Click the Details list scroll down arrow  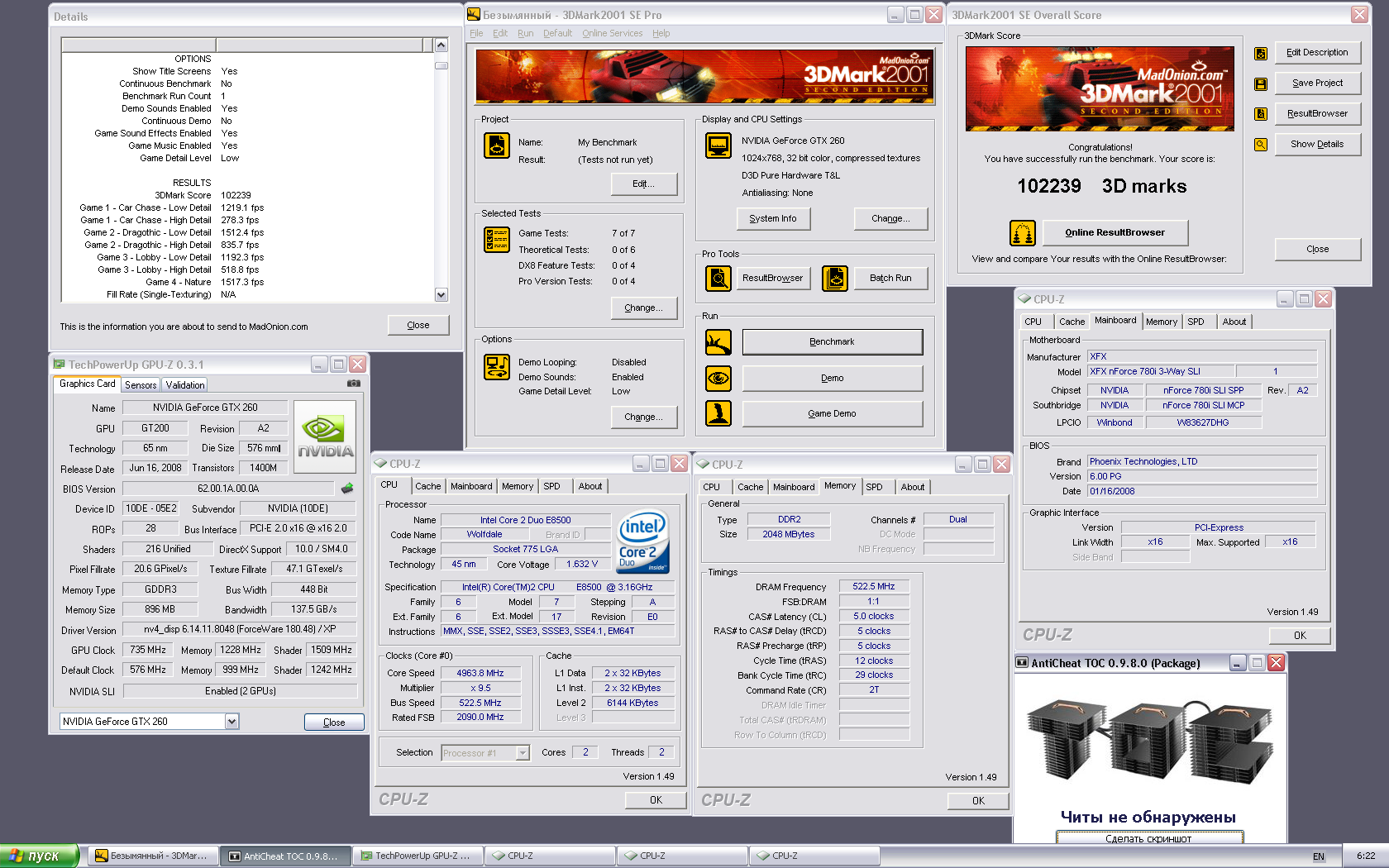coord(442,295)
